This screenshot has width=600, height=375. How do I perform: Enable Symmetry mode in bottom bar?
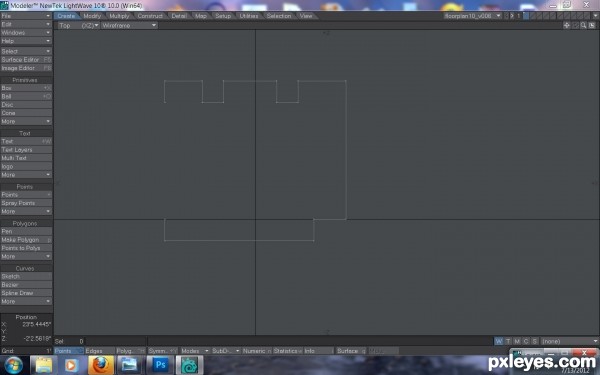coord(163,351)
